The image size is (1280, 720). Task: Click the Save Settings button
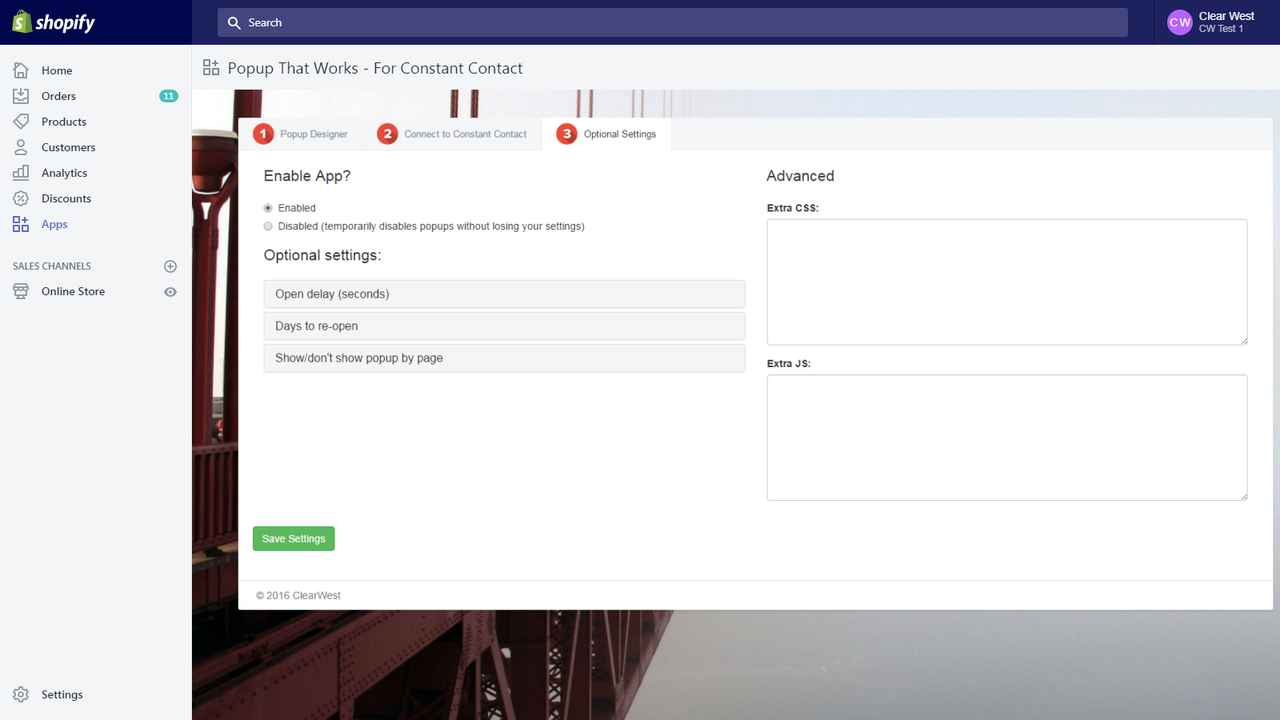(x=294, y=538)
